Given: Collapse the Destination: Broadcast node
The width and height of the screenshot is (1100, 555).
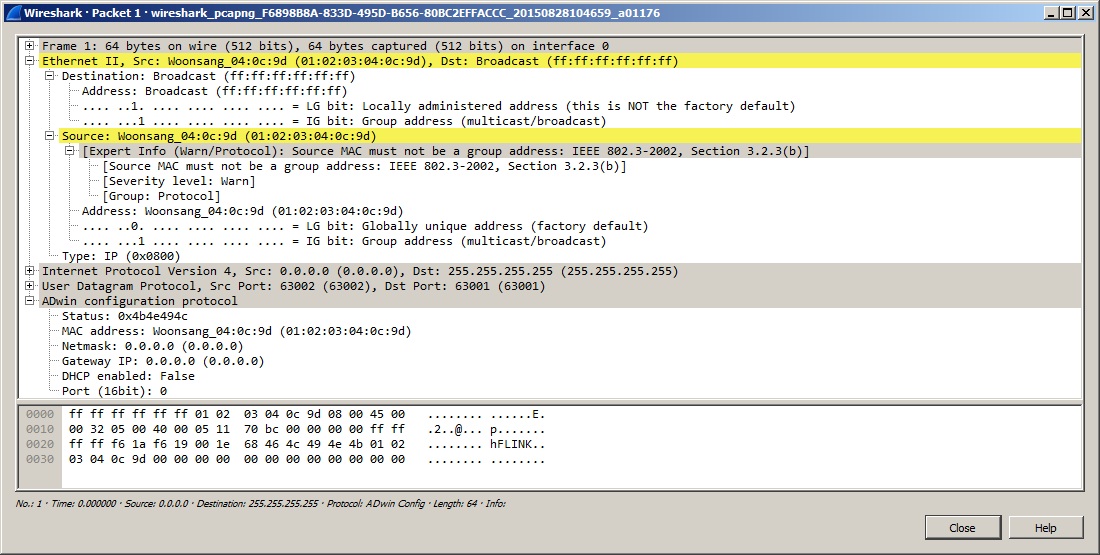Looking at the screenshot, I should [x=50, y=76].
